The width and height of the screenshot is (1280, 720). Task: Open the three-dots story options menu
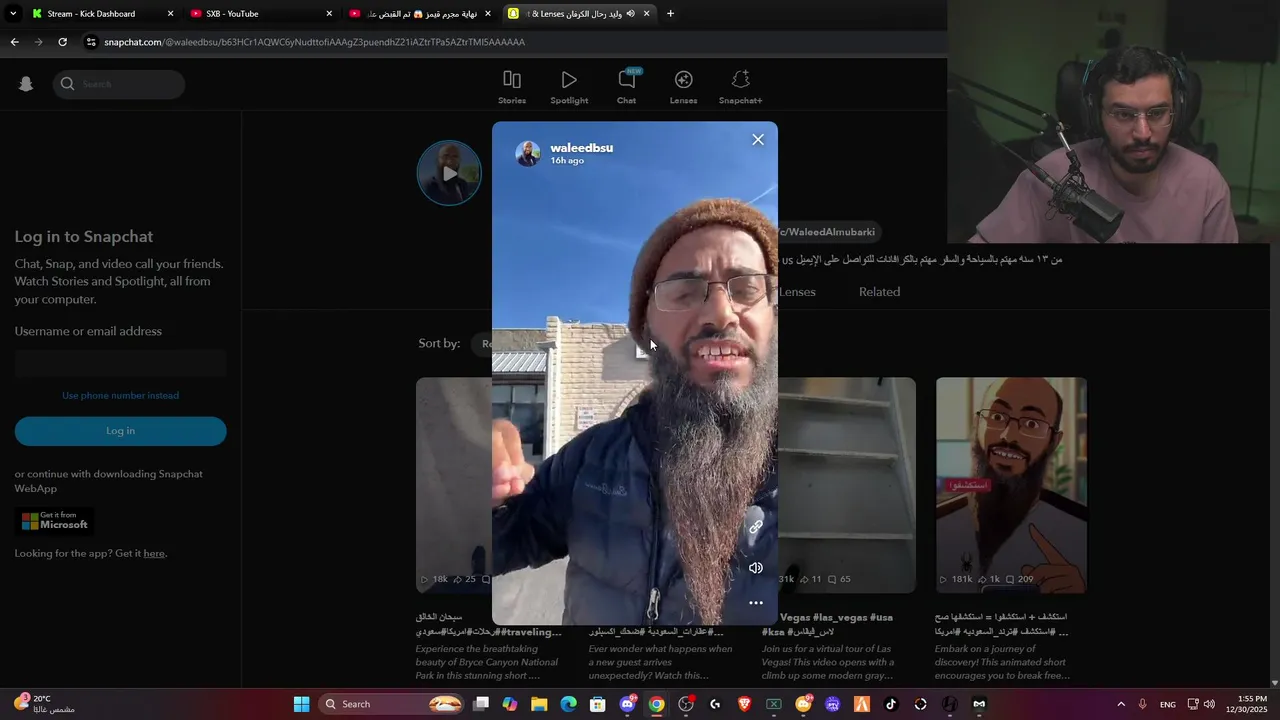coord(756,603)
